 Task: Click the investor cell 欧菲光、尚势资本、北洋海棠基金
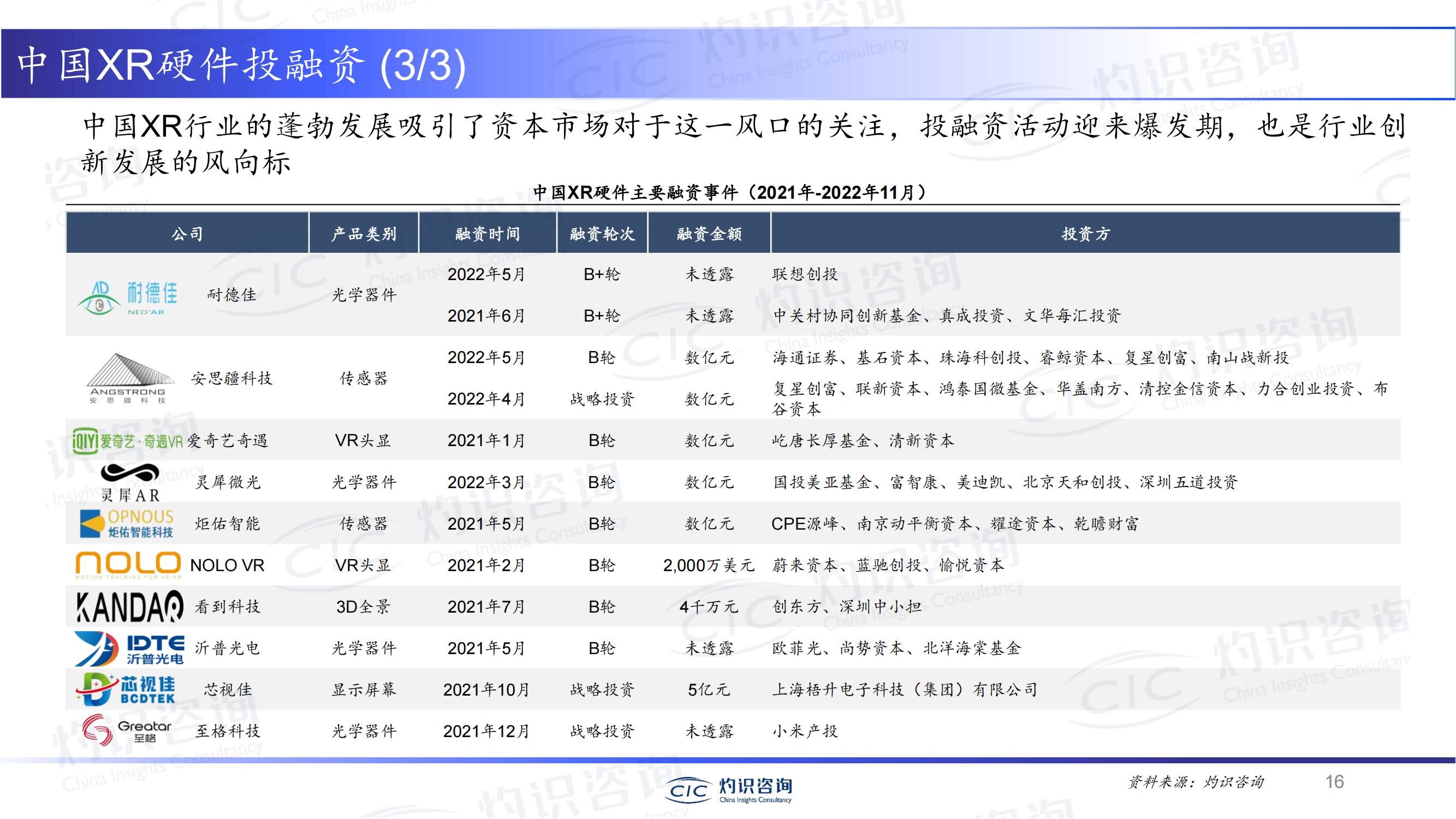tap(896, 648)
